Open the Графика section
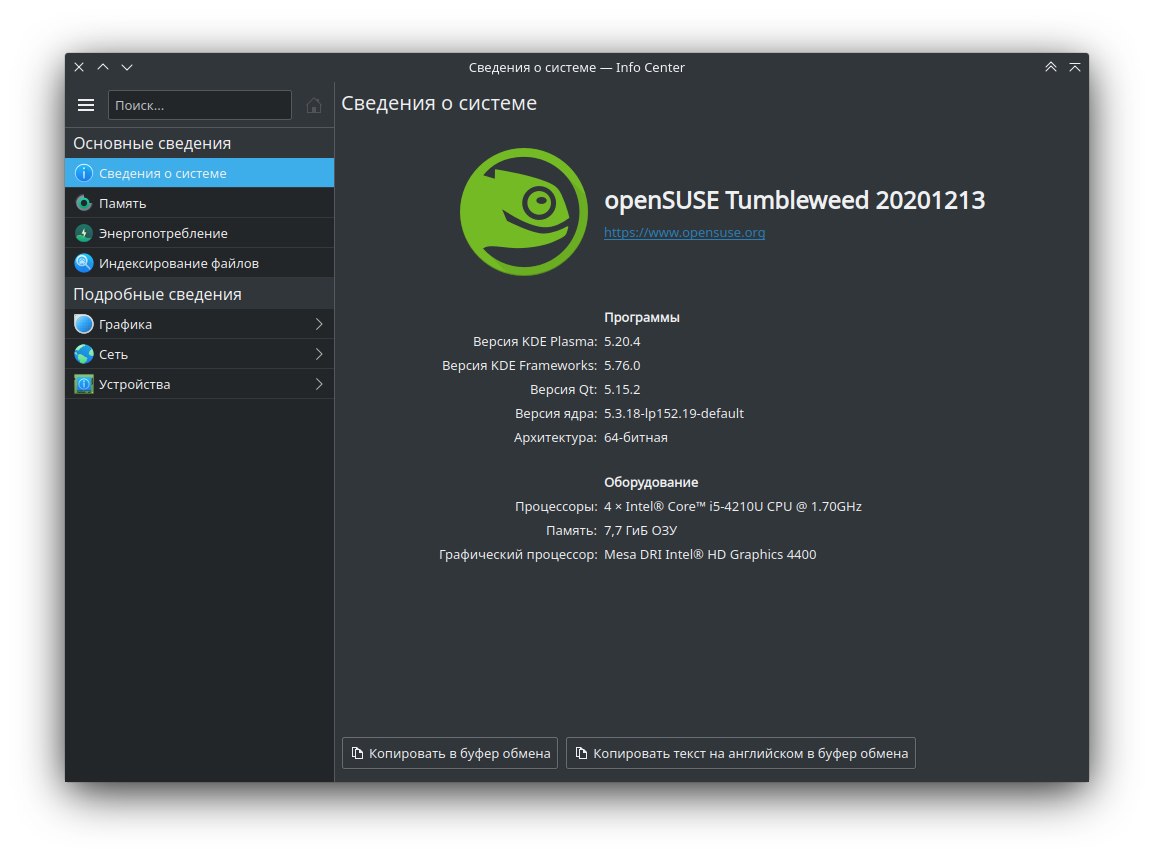 click(199, 324)
